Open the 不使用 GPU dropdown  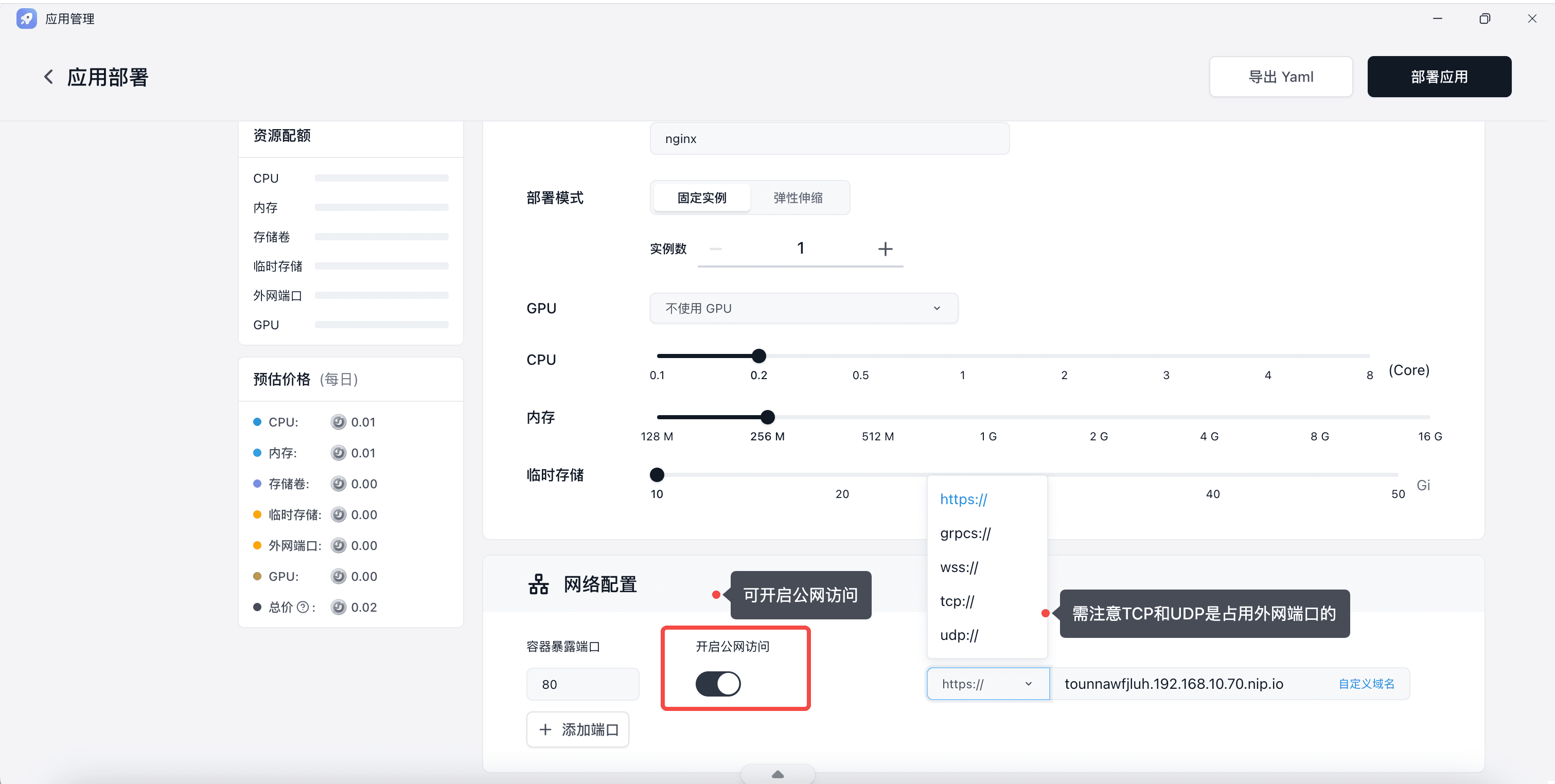pos(803,309)
